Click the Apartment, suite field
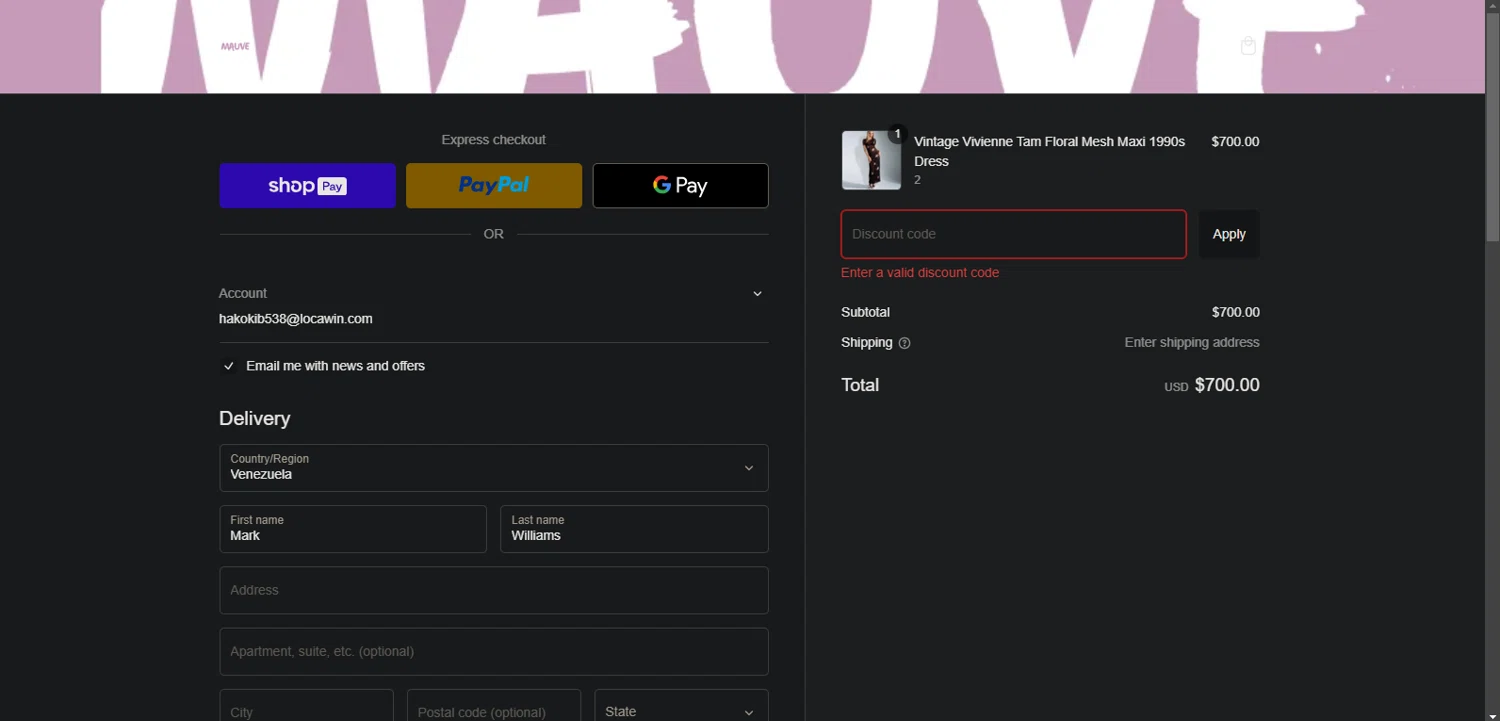The width and height of the screenshot is (1500, 721). pos(494,652)
